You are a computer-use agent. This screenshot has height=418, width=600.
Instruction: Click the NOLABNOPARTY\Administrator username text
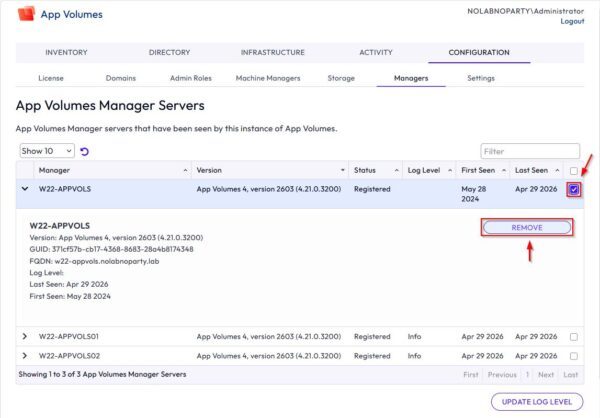click(x=525, y=11)
